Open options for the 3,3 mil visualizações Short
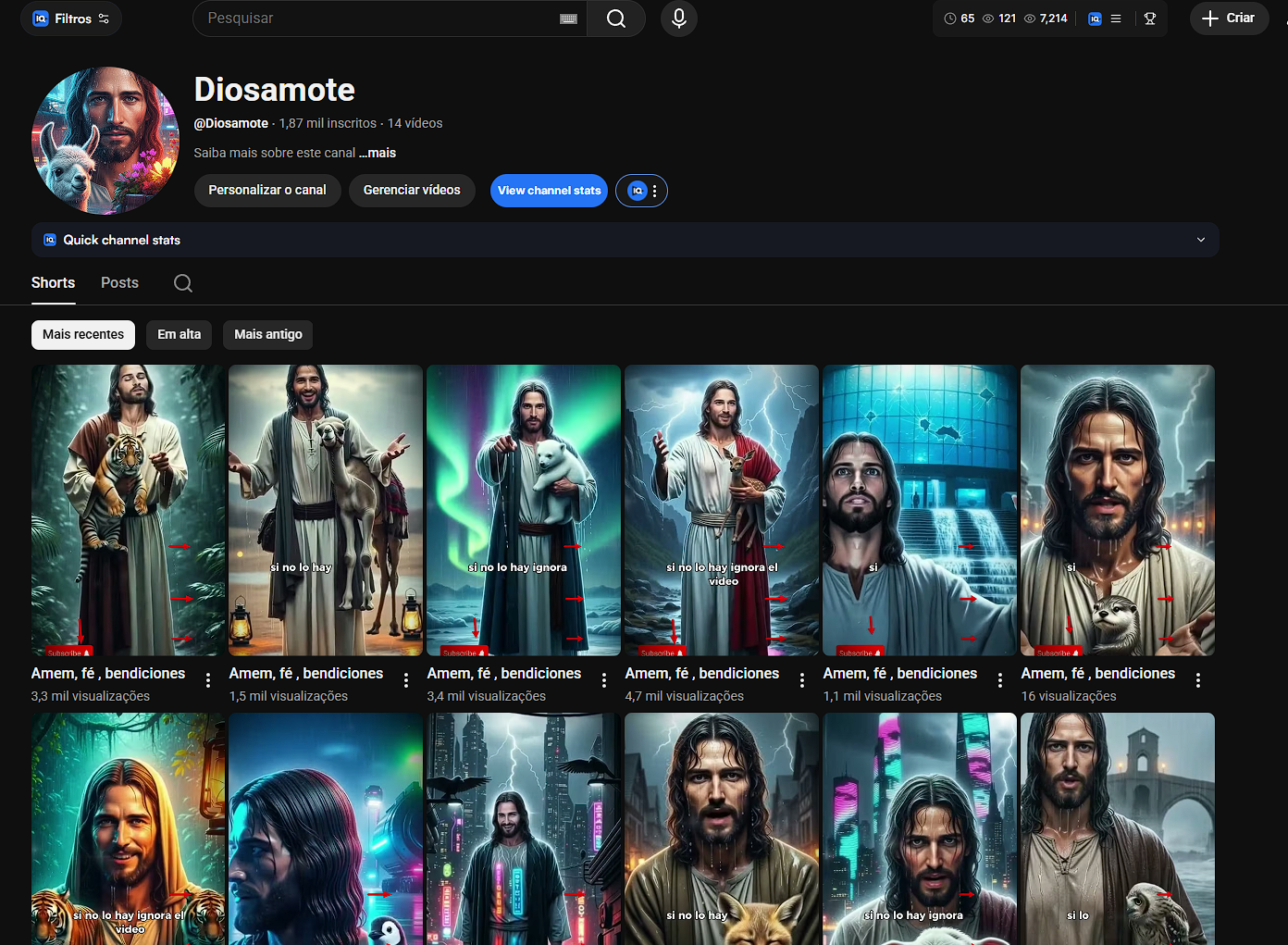Image resolution: width=1288 pixels, height=945 pixels. [208, 680]
